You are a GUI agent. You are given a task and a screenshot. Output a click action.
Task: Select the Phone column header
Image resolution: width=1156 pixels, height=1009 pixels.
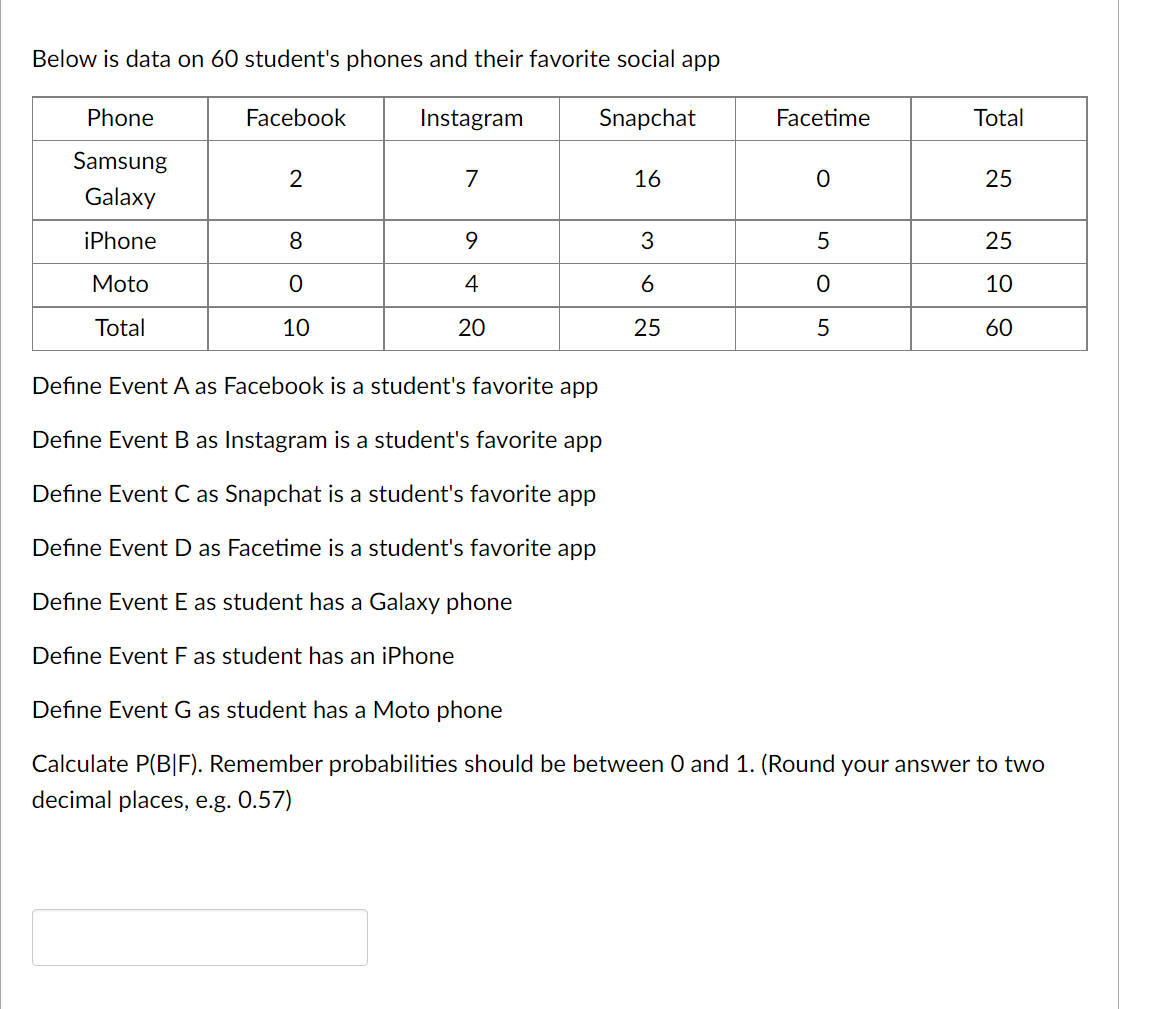pos(119,118)
